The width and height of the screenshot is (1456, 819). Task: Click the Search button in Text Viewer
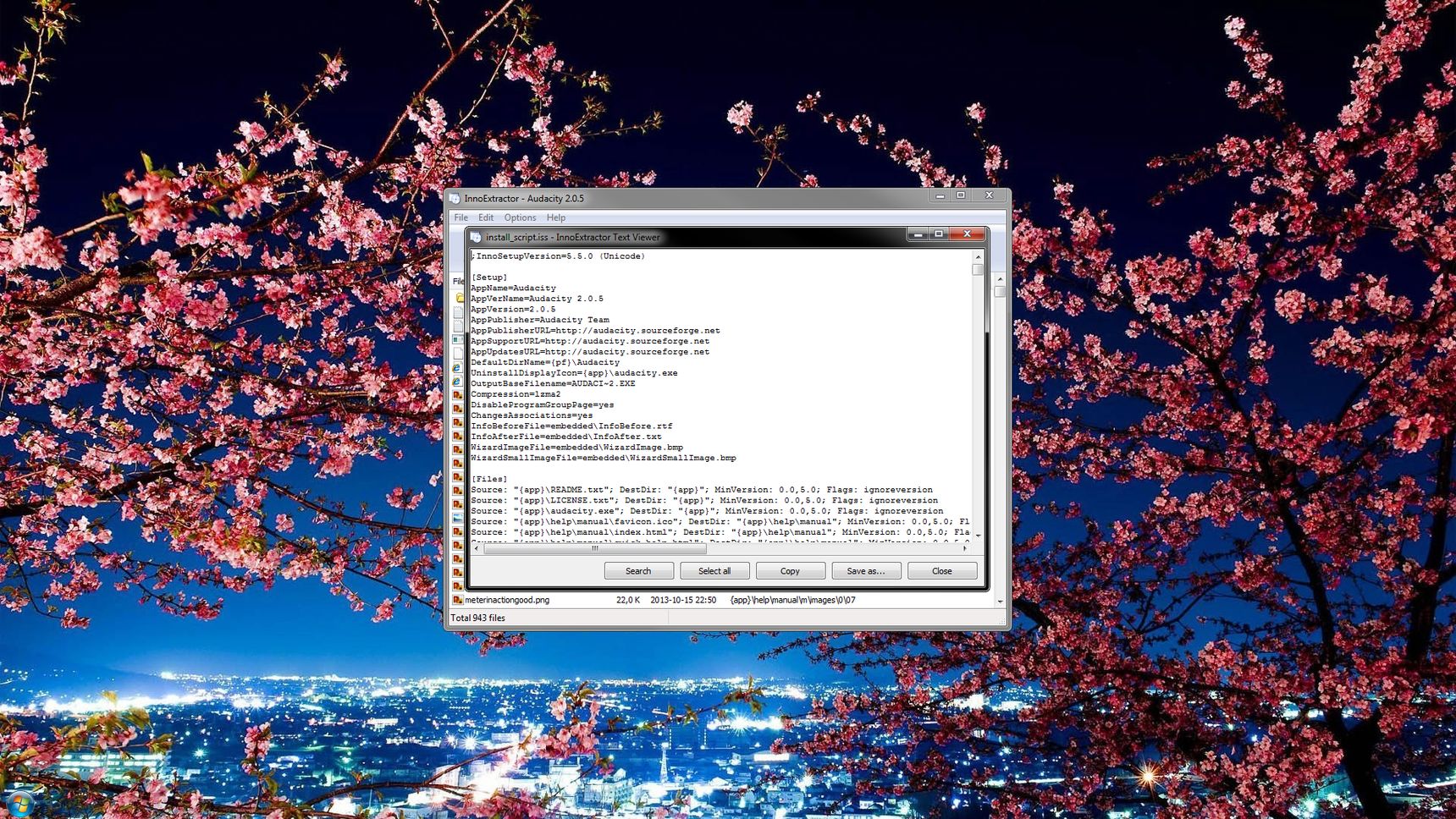[638, 571]
